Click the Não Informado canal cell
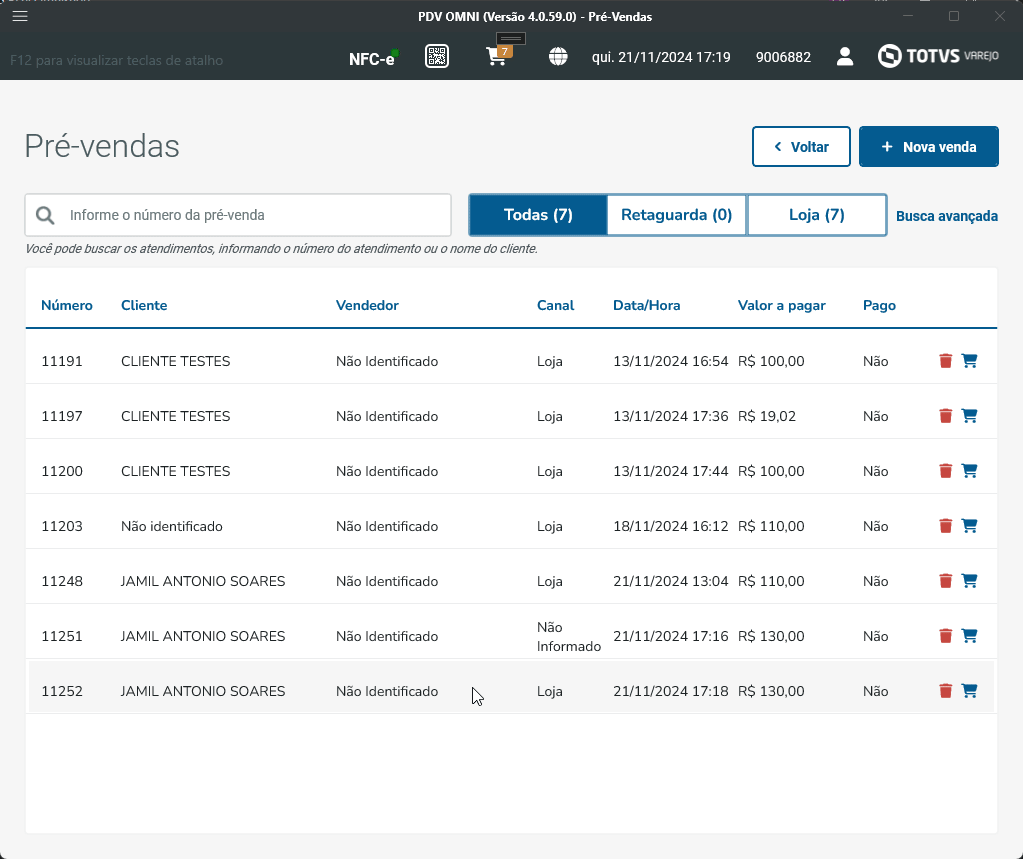Viewport: 1023px width, 859px height. [x=569, y=637]
